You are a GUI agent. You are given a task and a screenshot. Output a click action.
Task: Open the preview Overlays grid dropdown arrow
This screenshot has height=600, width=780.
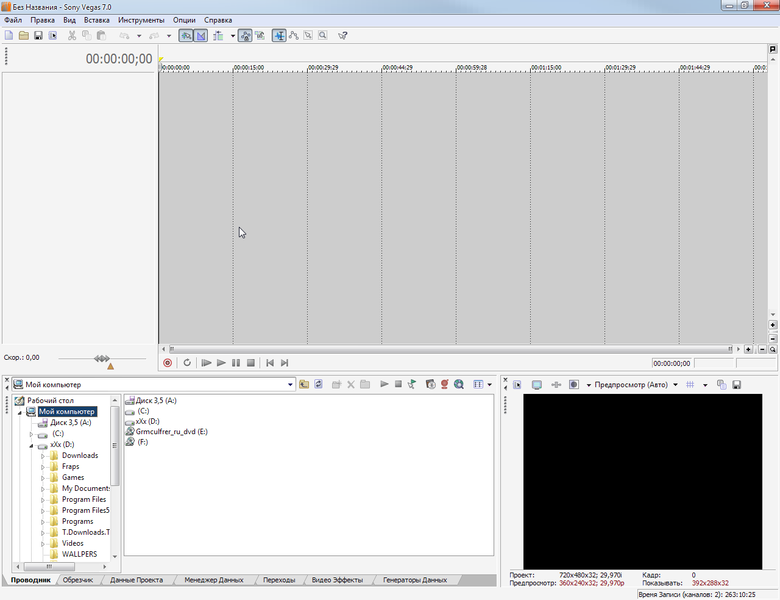point(705,385)
